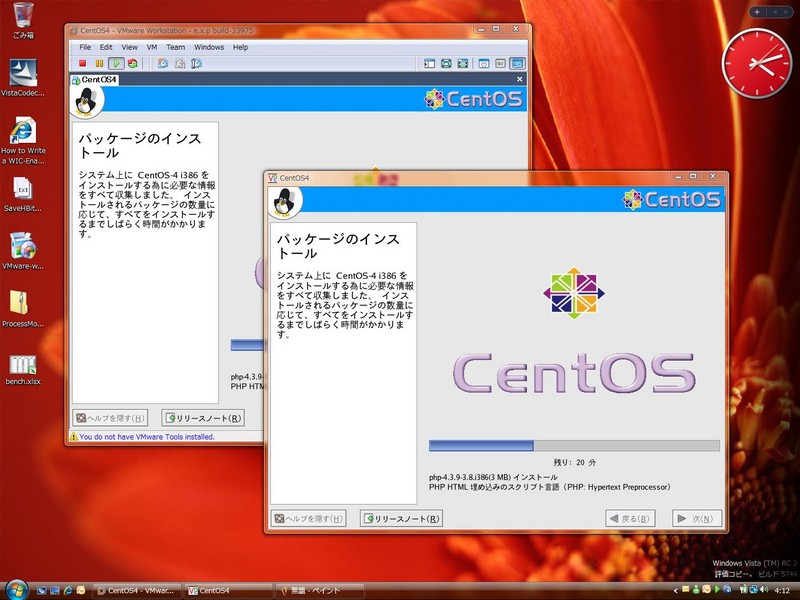Open the Snapshot Manager icon
800x600 pixels.
196,63
